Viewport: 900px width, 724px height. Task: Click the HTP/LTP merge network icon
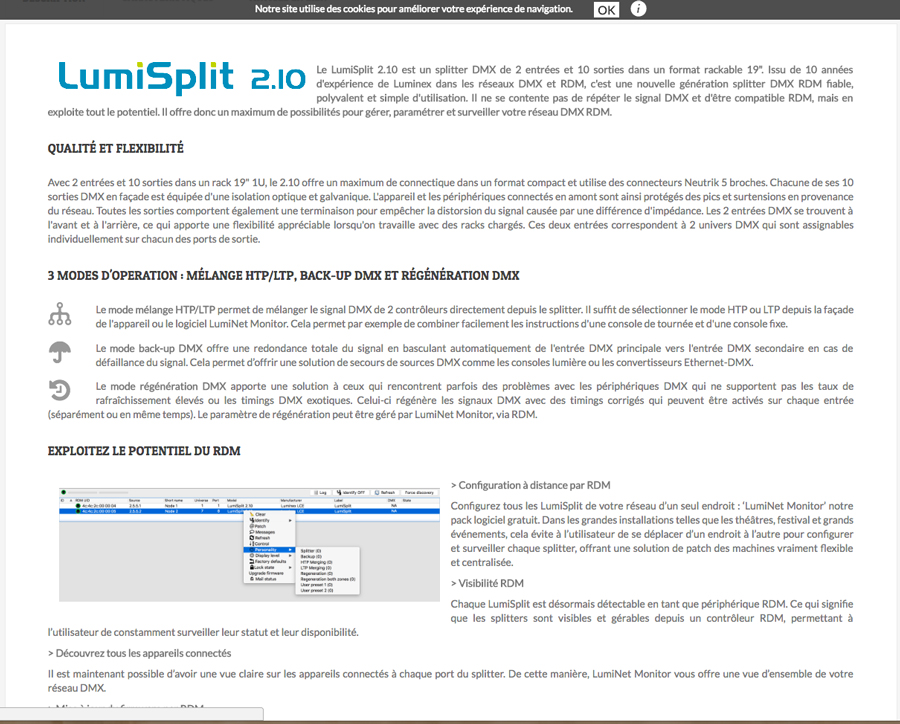[x=60, y=315]
